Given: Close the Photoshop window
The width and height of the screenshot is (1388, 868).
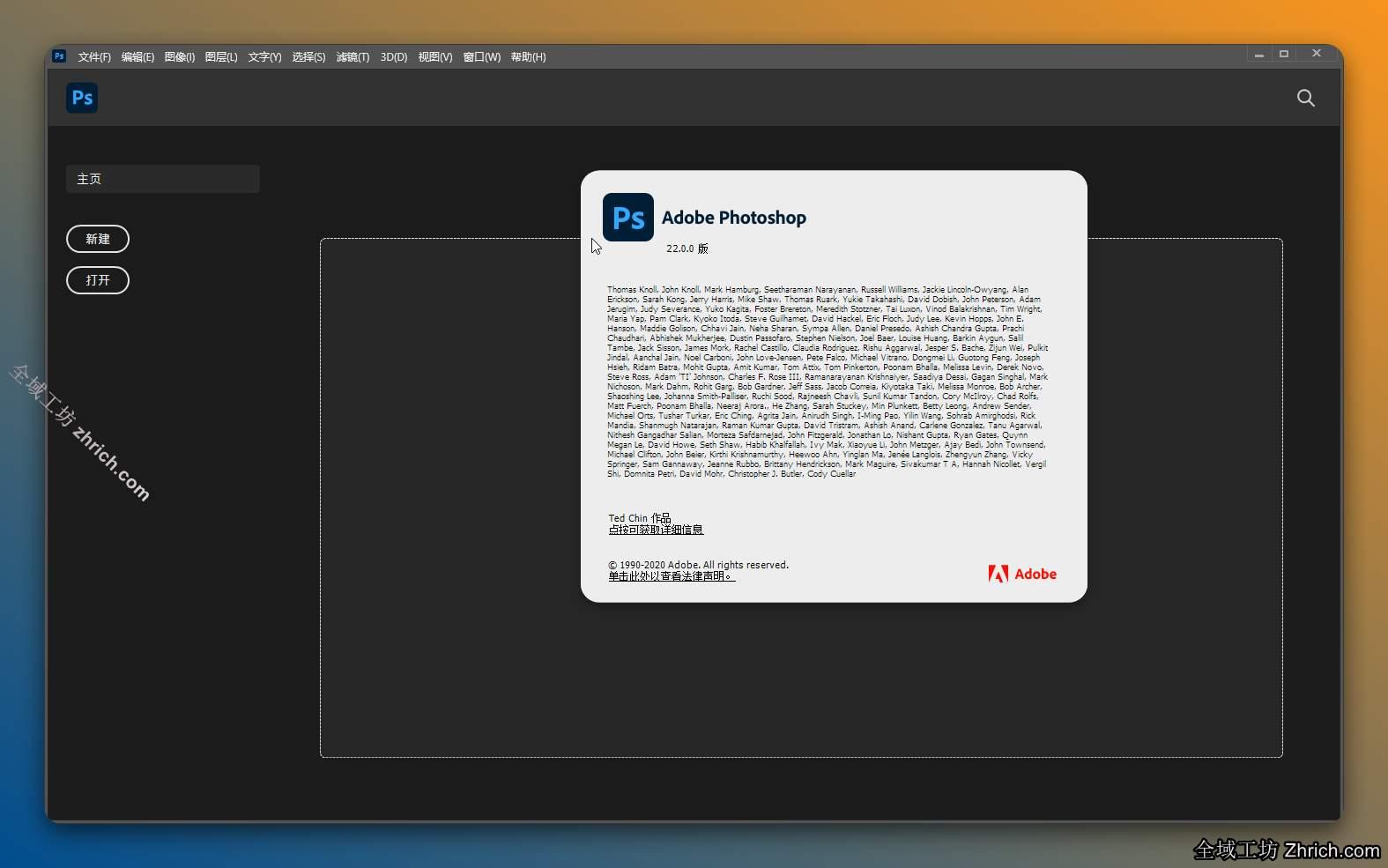Looking at the screenshot, I should (1317, 54).
